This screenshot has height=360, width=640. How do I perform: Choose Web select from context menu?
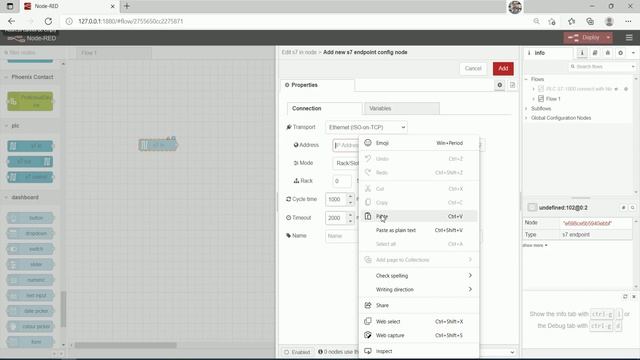(x=419, y=322)
